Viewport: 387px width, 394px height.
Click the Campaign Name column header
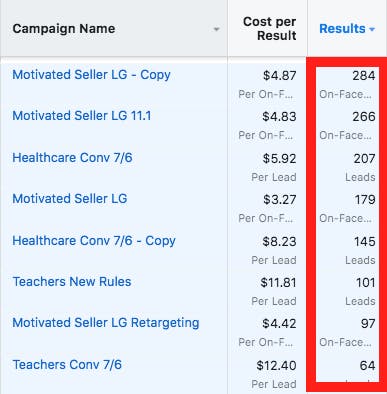pos(64,29)
